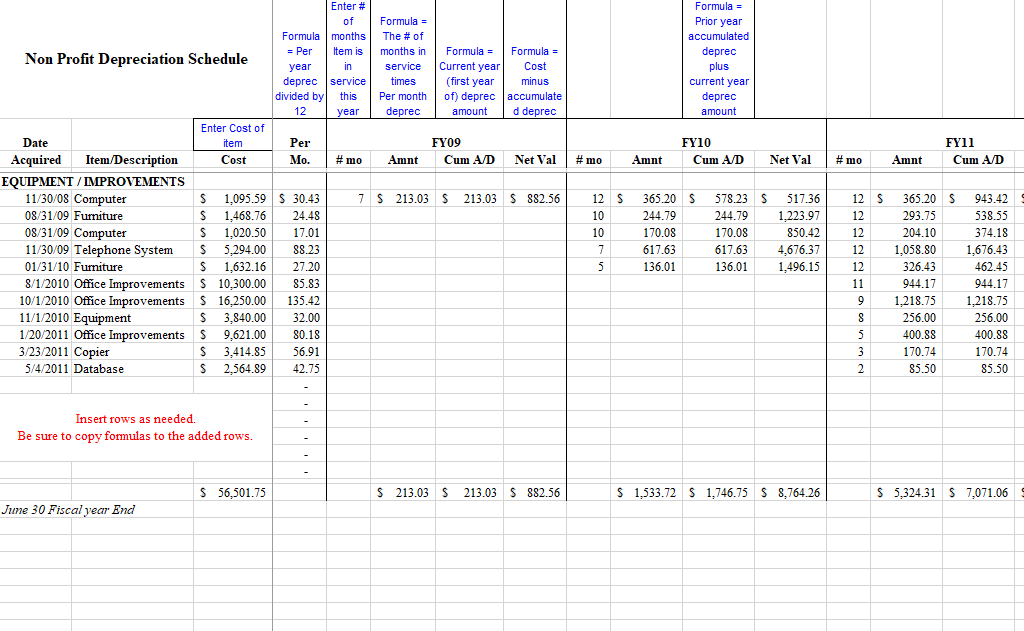1024x631 pixels.
Task: Select the per-month value 32.00
Action: click(306, 317)
